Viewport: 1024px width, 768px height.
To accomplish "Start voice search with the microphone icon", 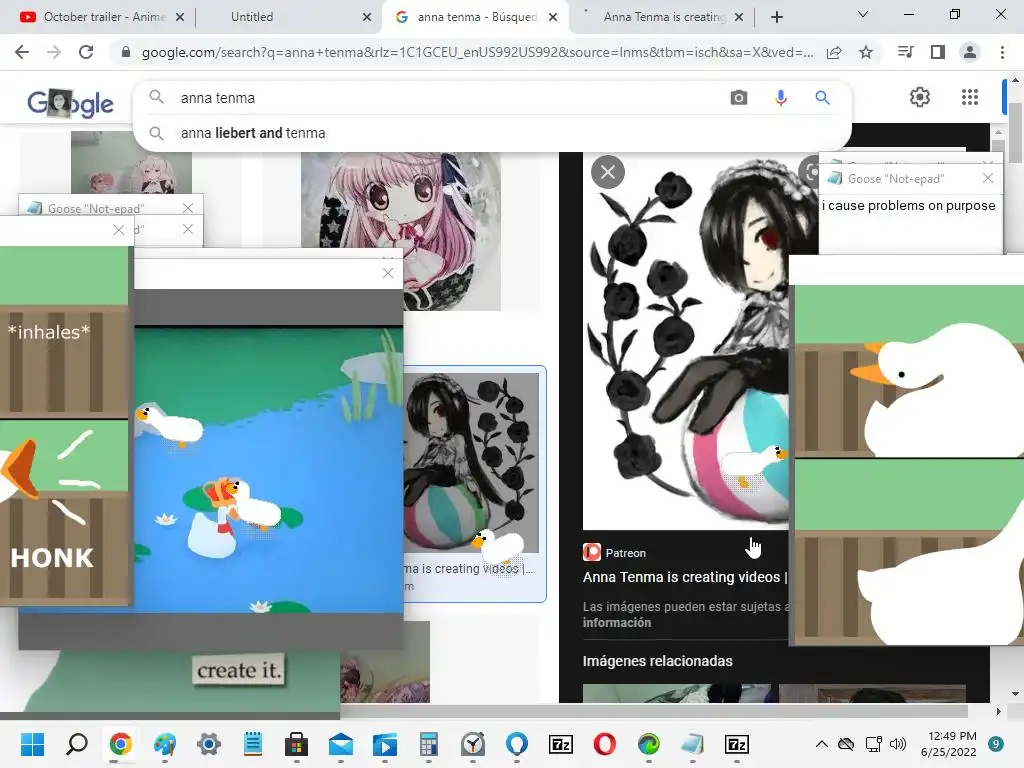I will point(780,98).
